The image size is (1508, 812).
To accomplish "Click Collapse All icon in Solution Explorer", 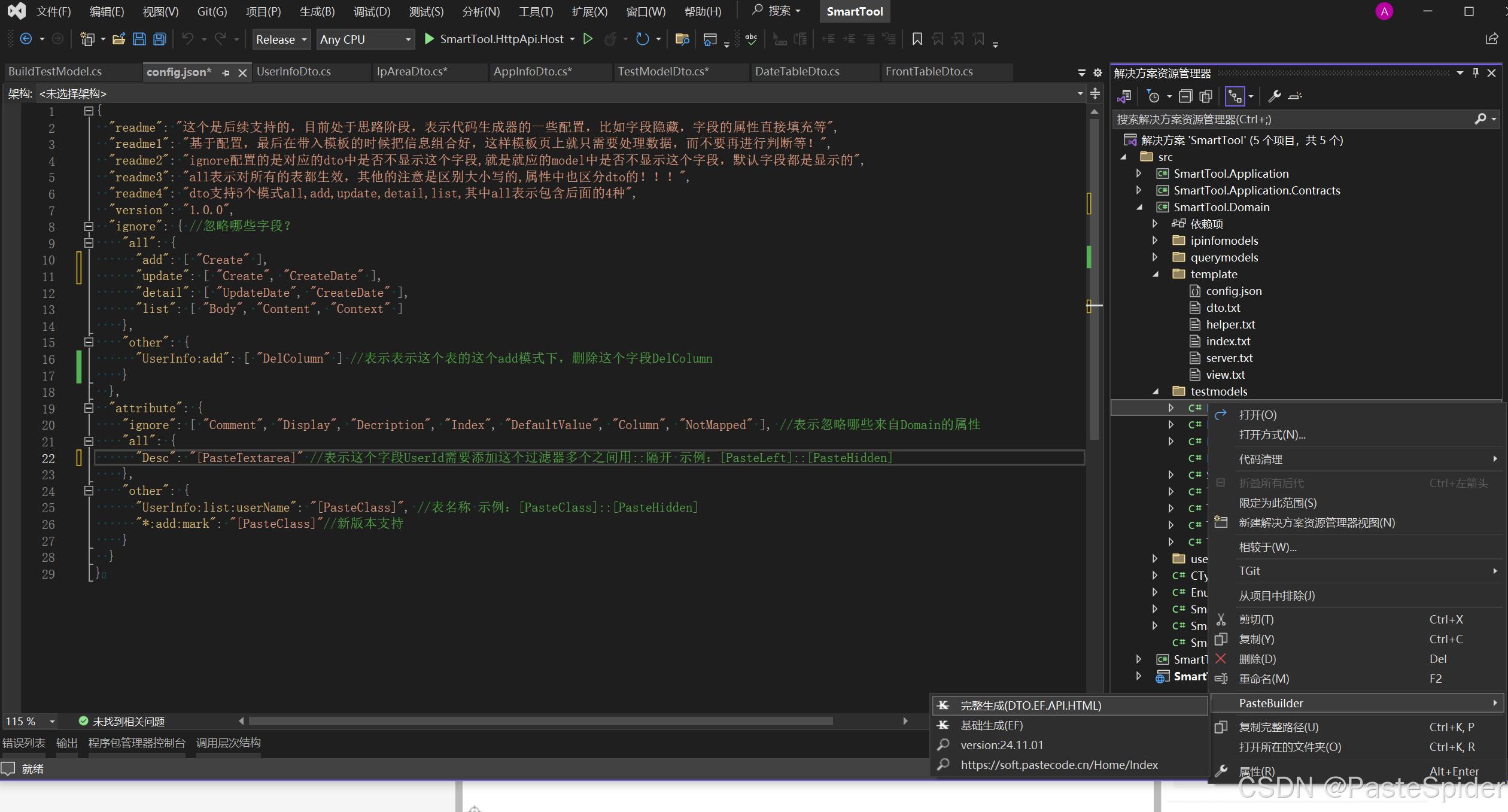I will click(1185, 96).
